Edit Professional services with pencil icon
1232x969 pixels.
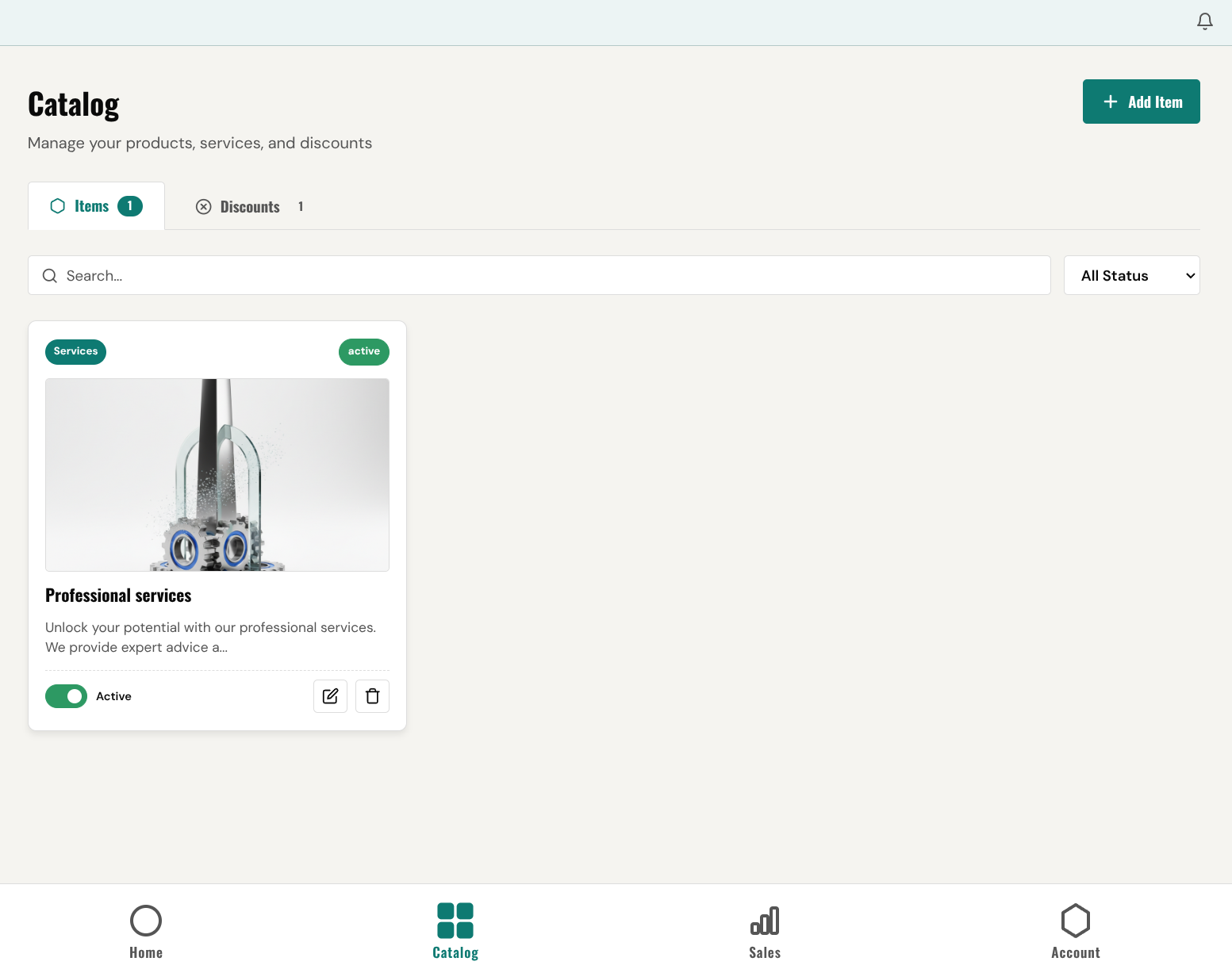[330, 696]
